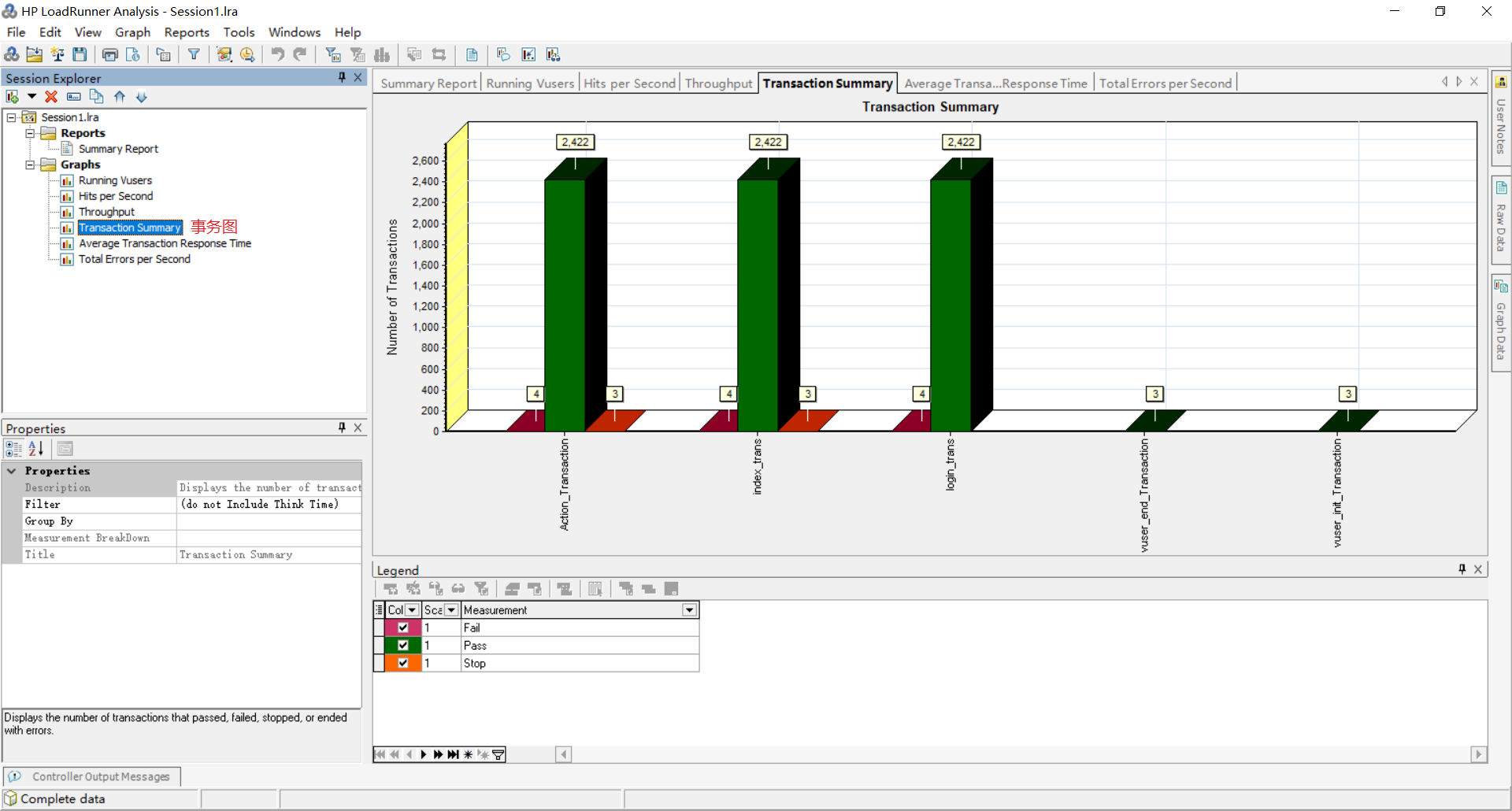Click the chart-with-comment icon in toolbar

tap(503, 54)
